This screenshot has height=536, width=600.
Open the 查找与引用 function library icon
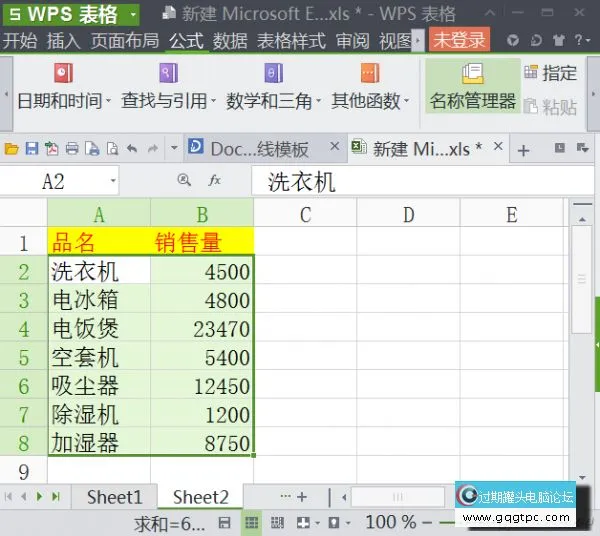pyautogui.click(x=168, y=73)
